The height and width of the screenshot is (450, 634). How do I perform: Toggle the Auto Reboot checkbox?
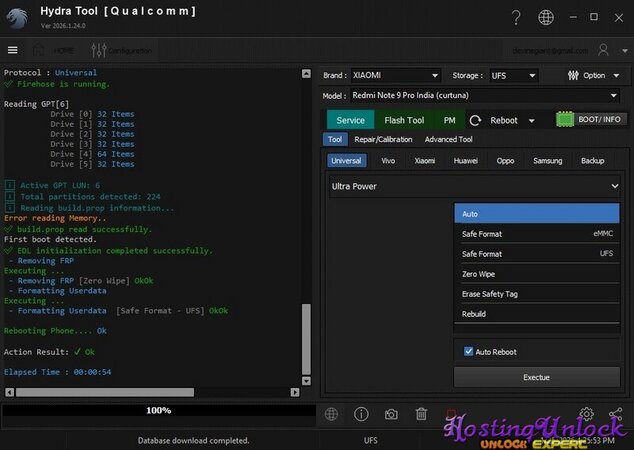point(469,352)
